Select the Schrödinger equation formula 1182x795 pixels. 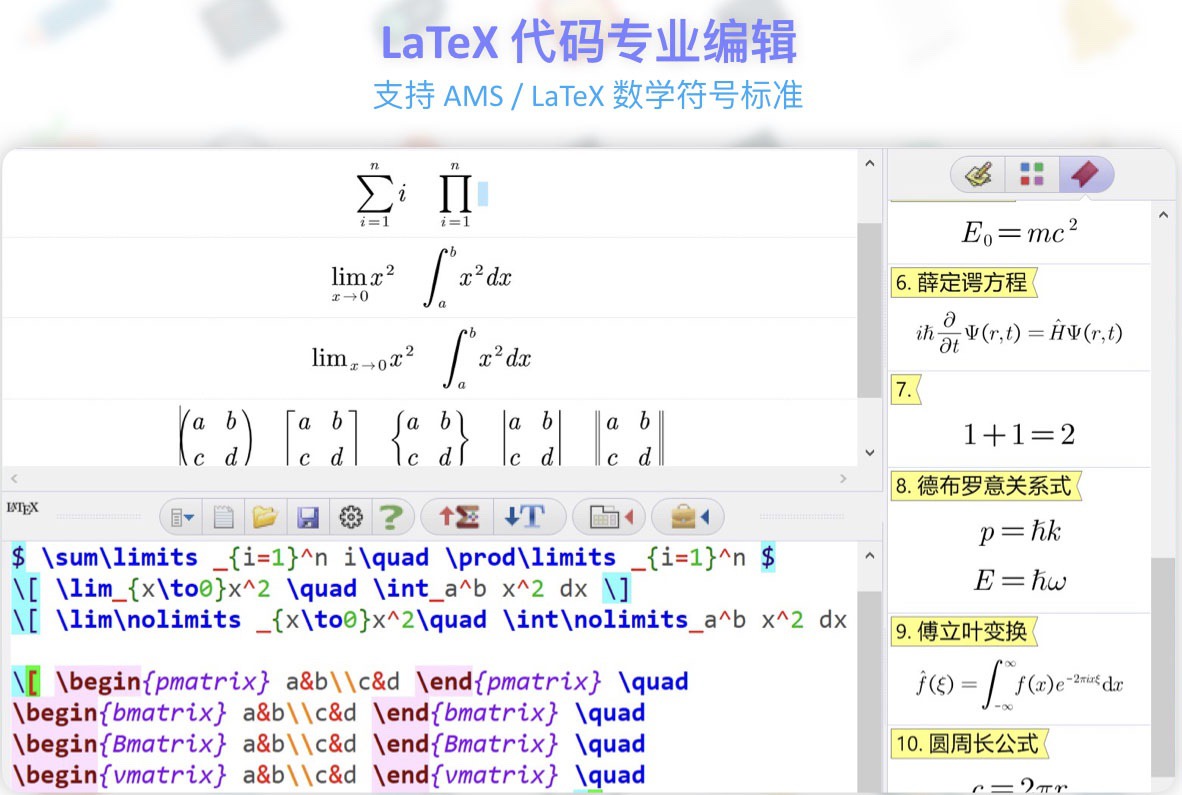[x=1019, y=332]
